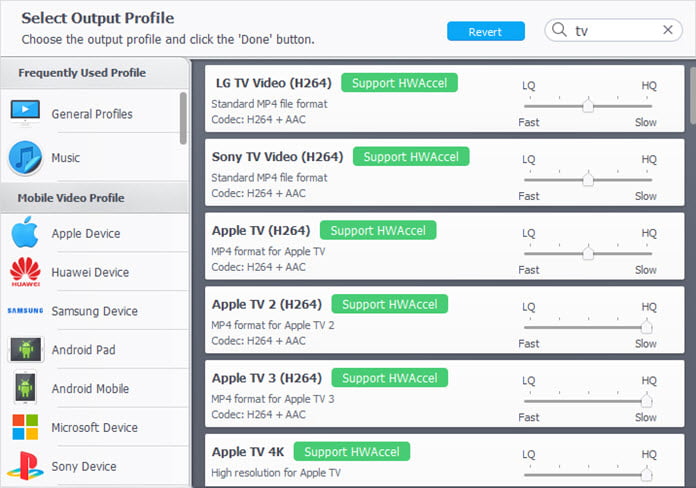Clear the search field with X
Viewport: 696px width, 488px height.
pyautogui.click(x=668, y=31)
